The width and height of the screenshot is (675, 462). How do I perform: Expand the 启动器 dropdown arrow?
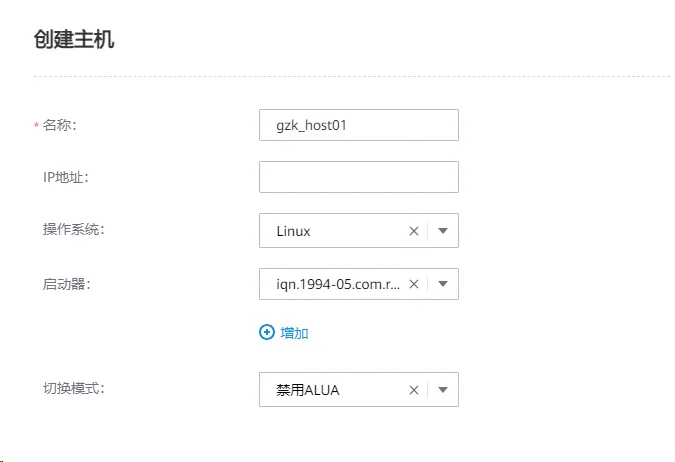tap(444, 284)
